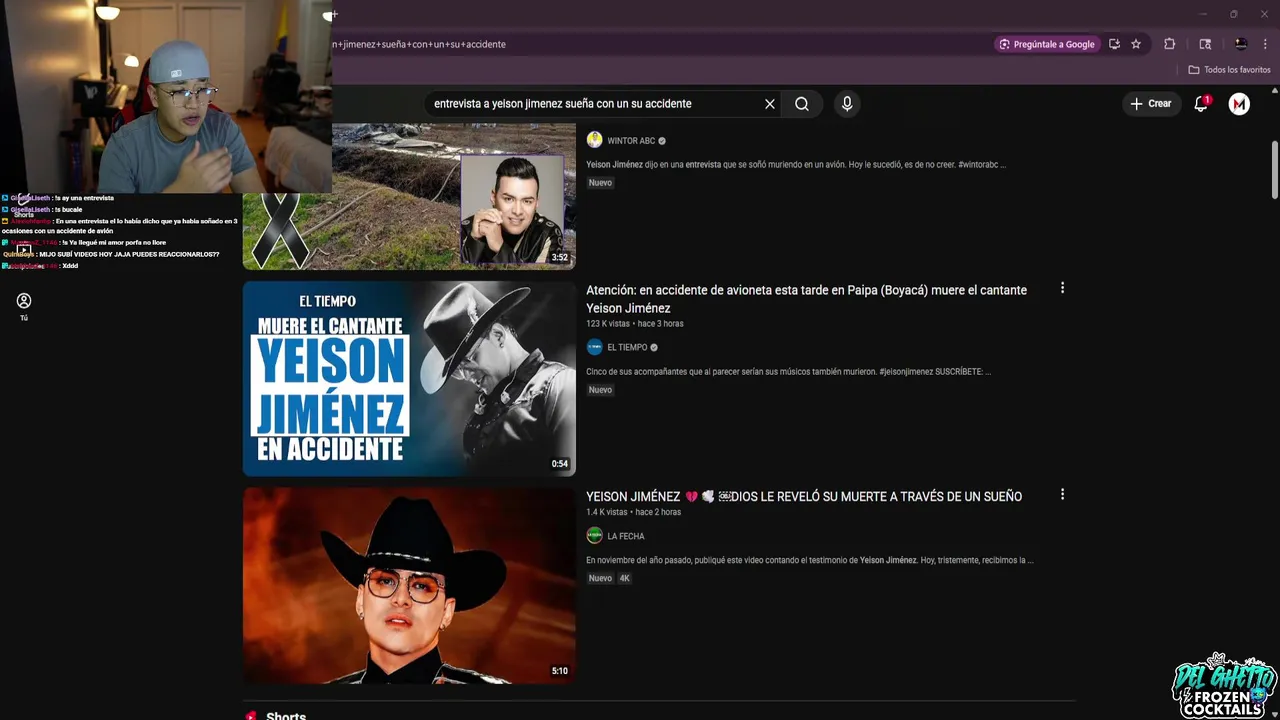
Task: Open the EL TIEMPO channel name link
Action: [627, 348]
